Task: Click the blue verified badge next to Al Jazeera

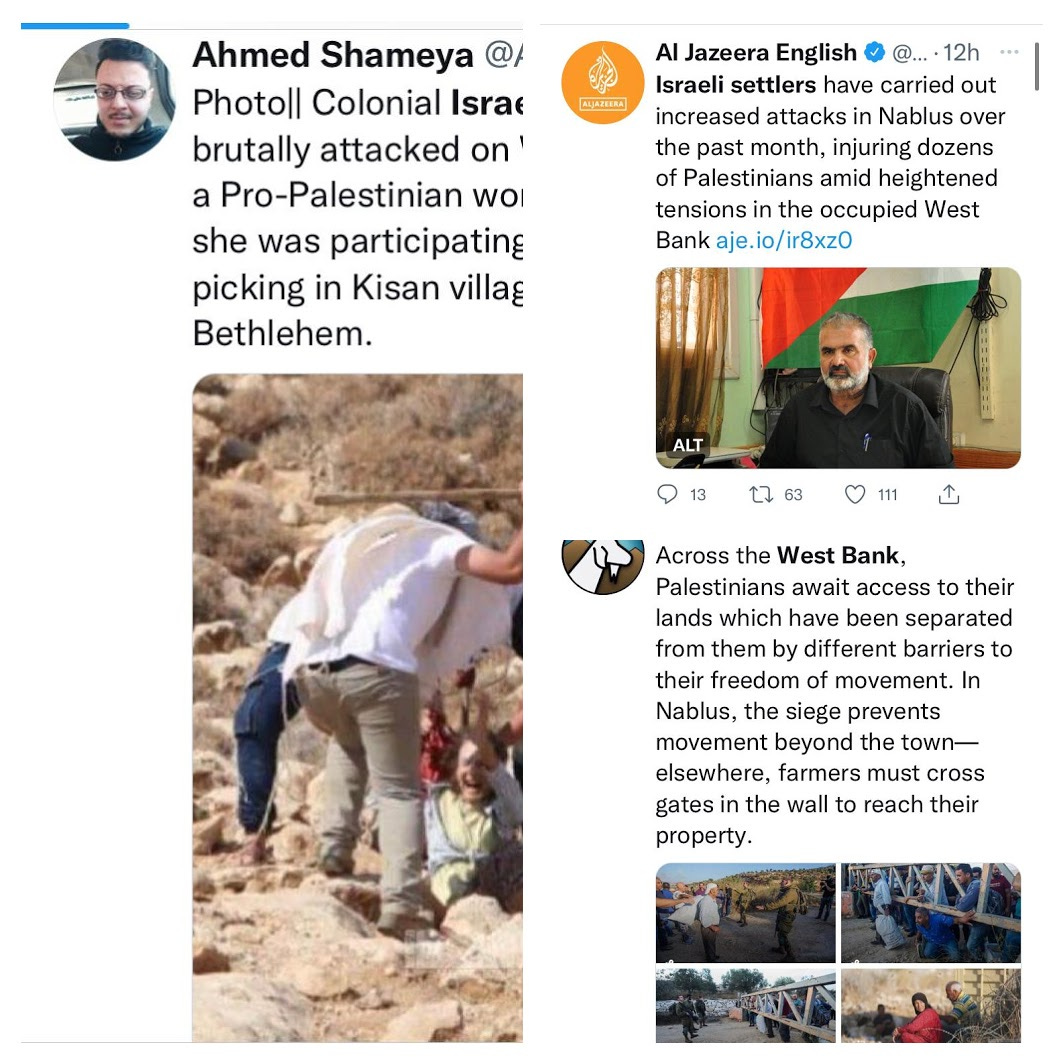Action: pos(875,52)
